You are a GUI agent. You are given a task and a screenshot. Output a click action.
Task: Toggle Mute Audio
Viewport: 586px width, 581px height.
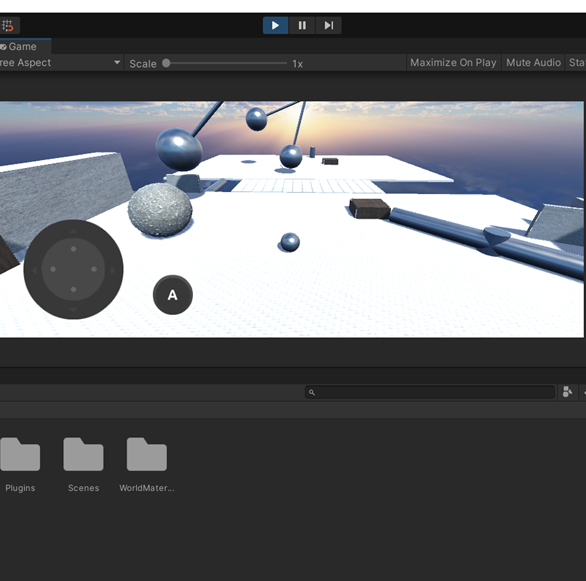533,63
